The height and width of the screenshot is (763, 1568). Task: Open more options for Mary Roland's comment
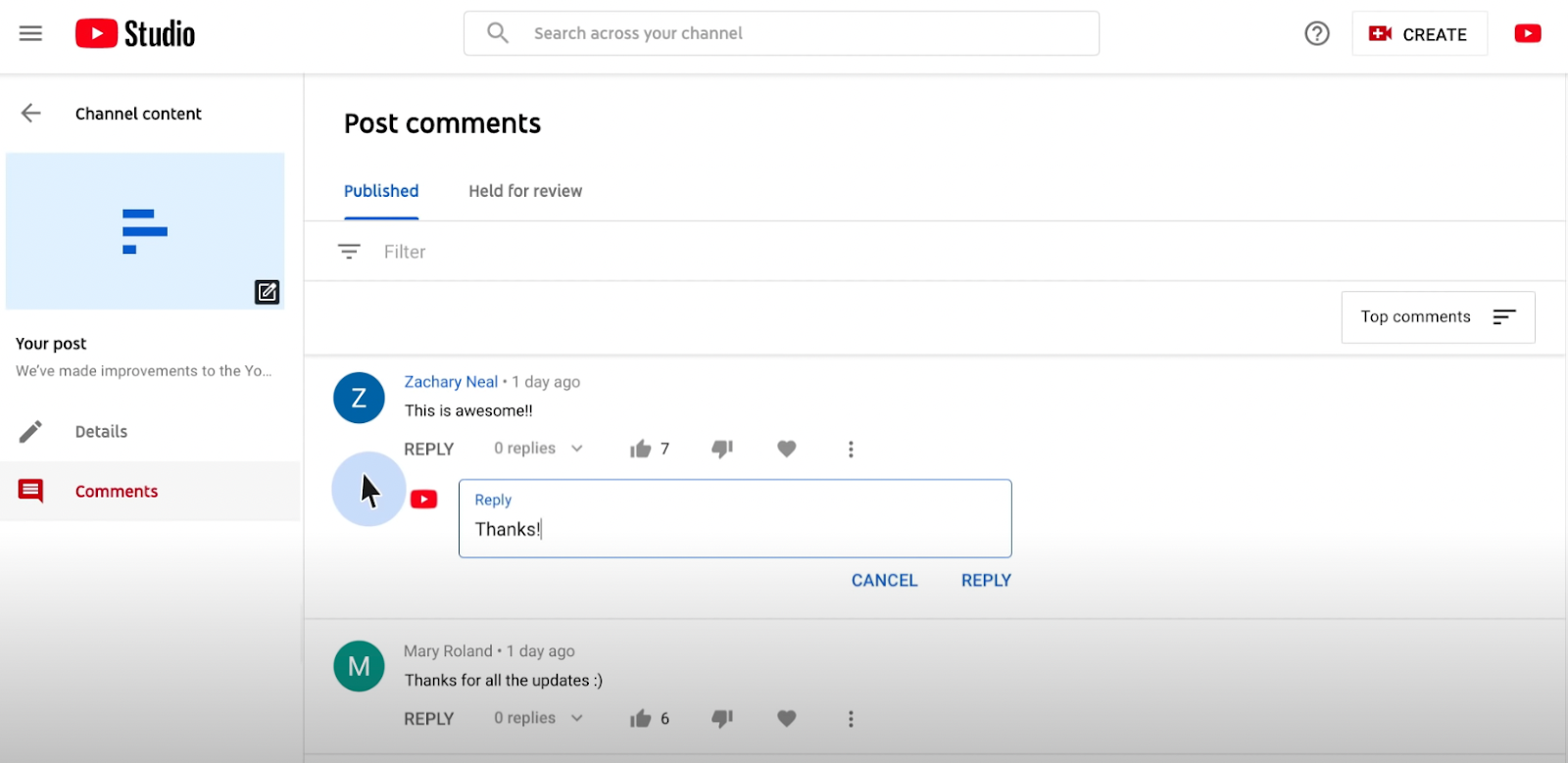point(850,719)
